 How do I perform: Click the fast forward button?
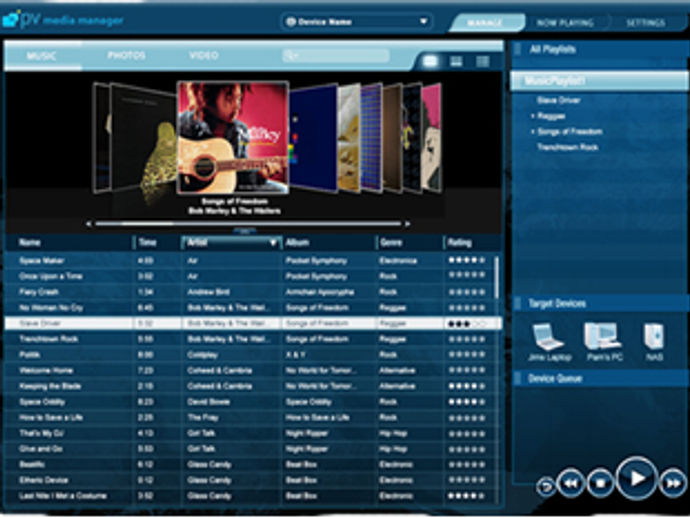(673, 483)
